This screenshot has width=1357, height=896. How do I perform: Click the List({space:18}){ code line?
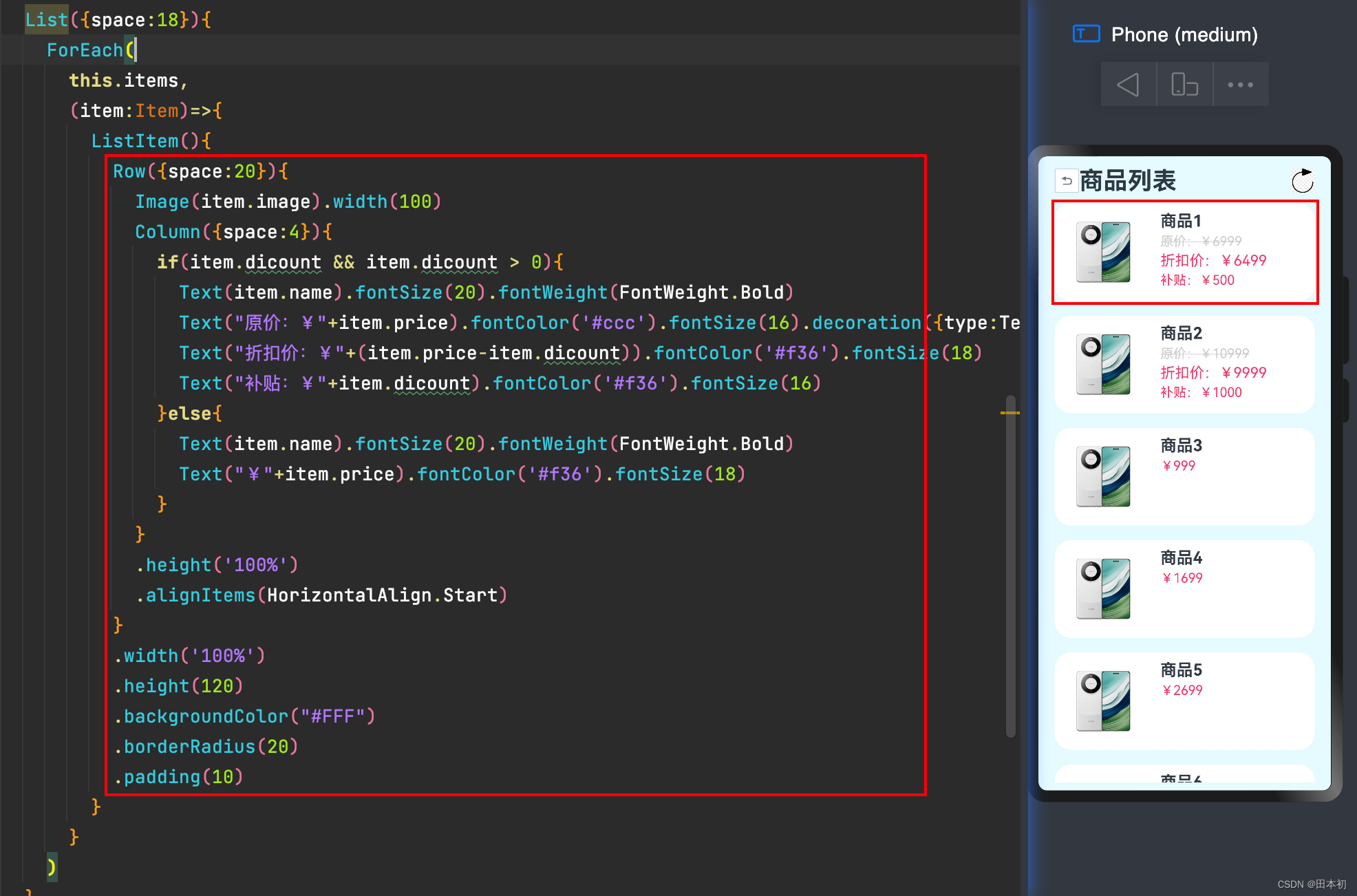118,20
